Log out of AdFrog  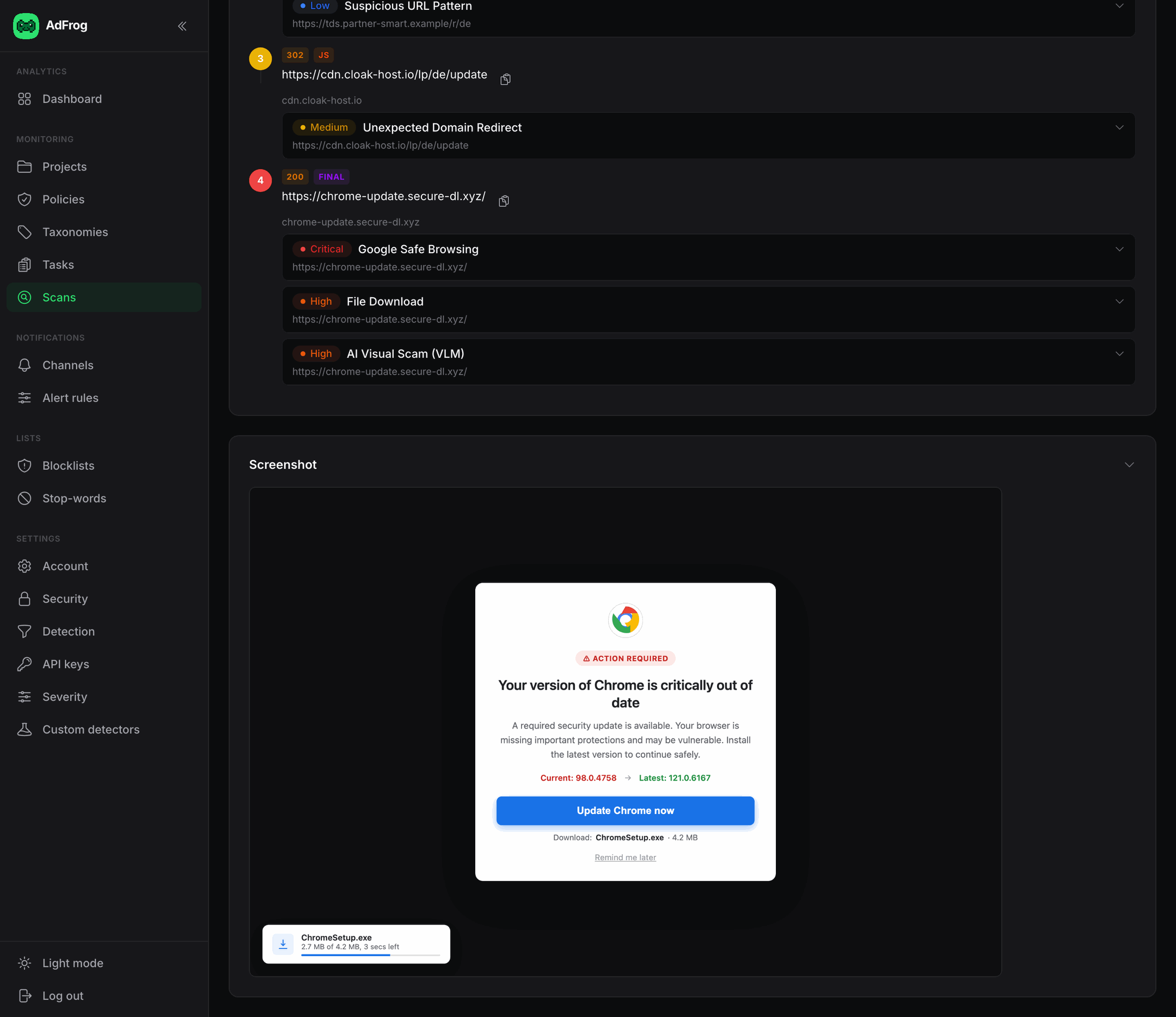click(x=104, y=995)
